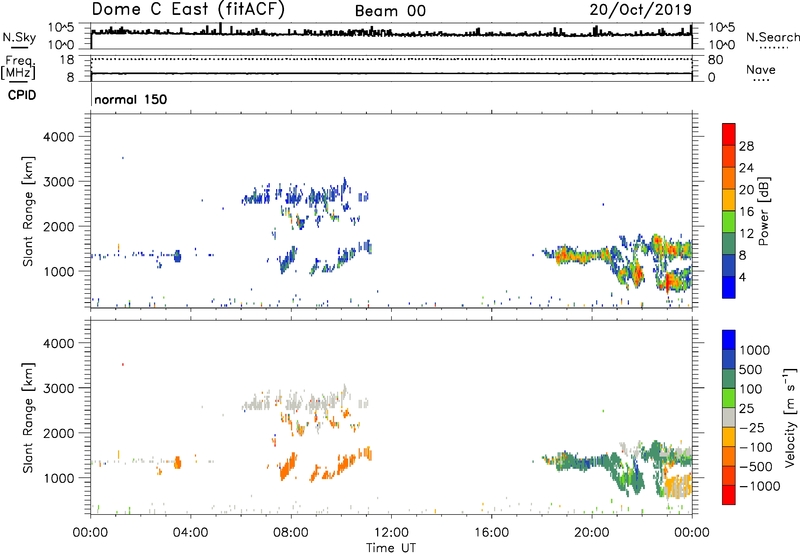Click the '28' value on Power colorbar
800x554 pixels.
point(746,146)
